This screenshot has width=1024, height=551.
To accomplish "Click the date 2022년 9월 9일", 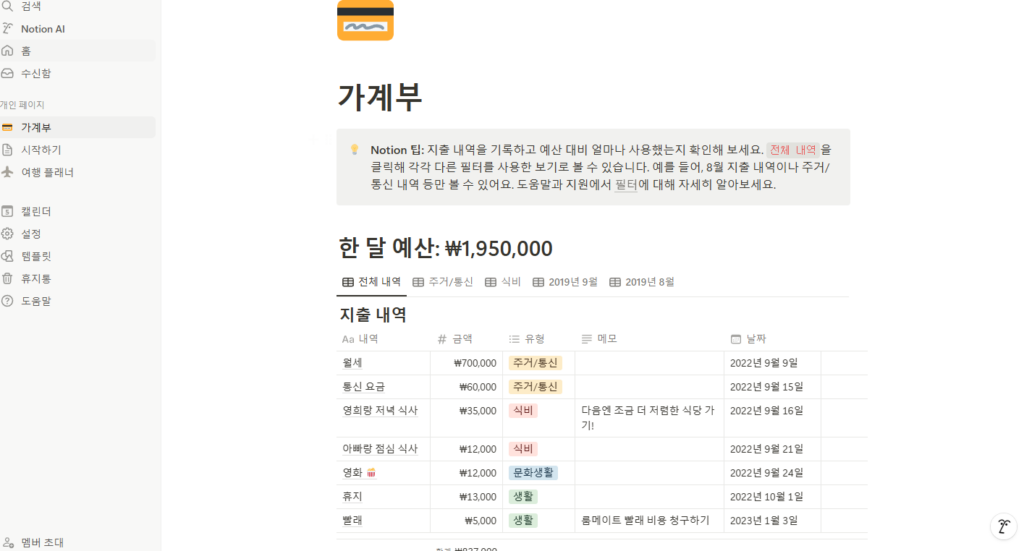I will tap(764, 363).
